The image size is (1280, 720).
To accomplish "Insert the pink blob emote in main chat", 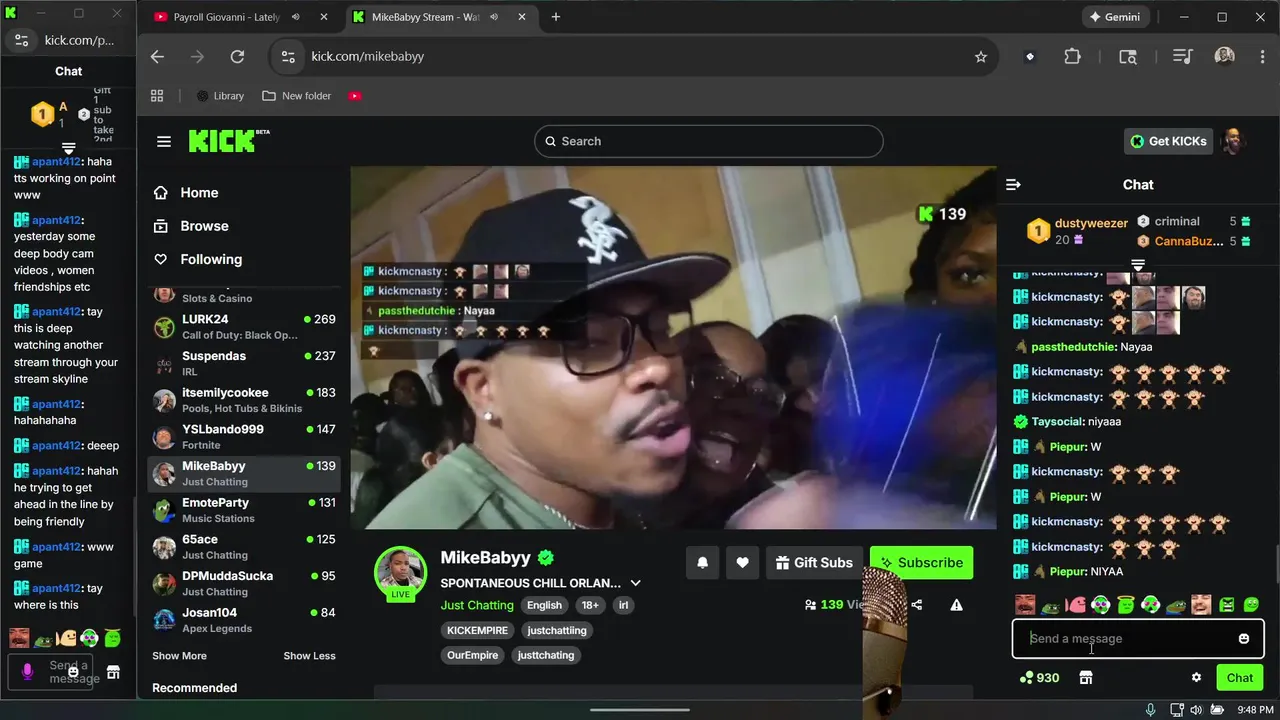I will [1075, 605].
